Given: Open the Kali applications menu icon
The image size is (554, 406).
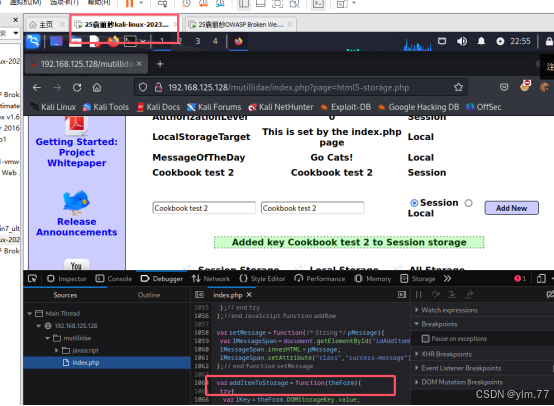Looking at the screenshot, I should pos(33,41).
